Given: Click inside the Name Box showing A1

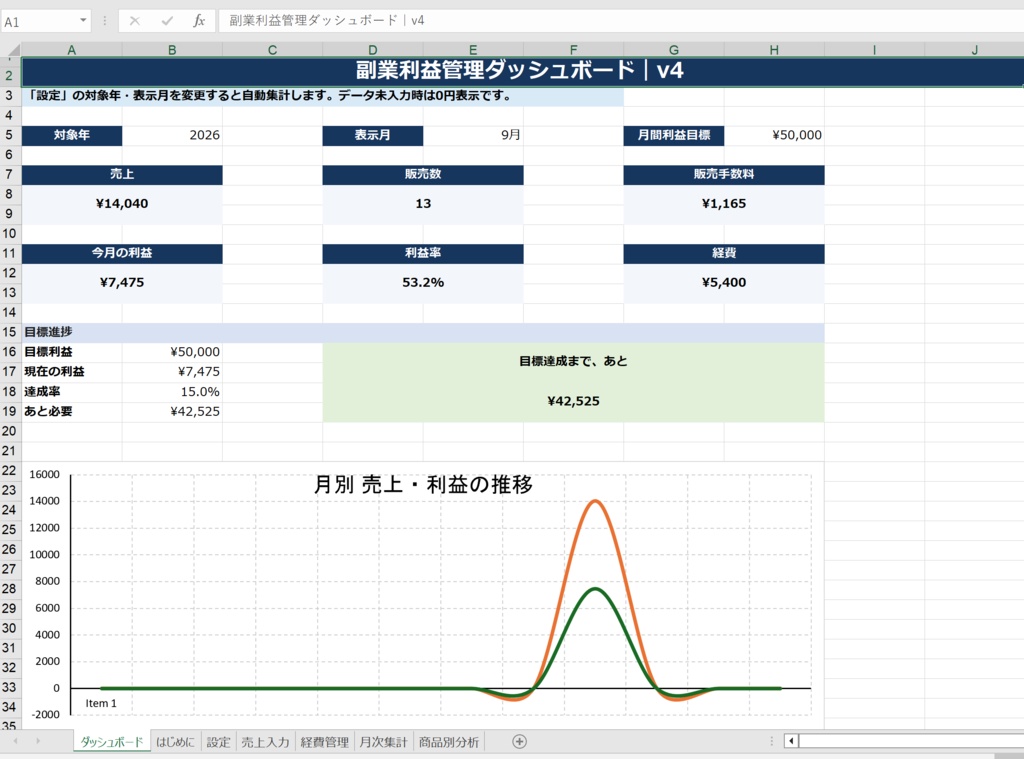Looking at the screenshot, I should [x=39, y=21].
